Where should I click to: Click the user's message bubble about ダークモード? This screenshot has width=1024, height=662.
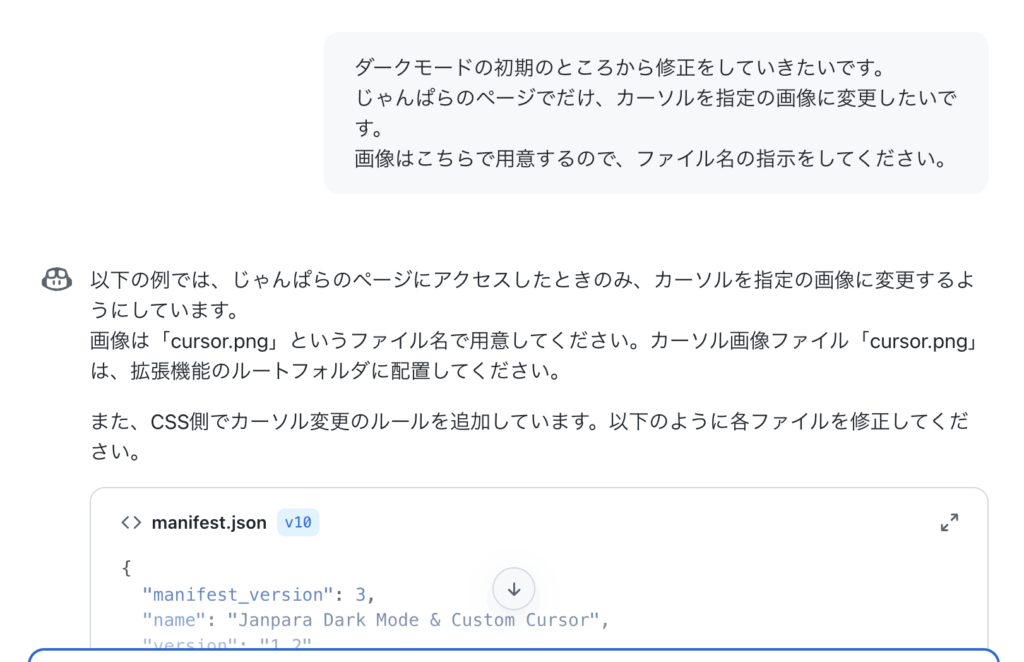point(656,113)
